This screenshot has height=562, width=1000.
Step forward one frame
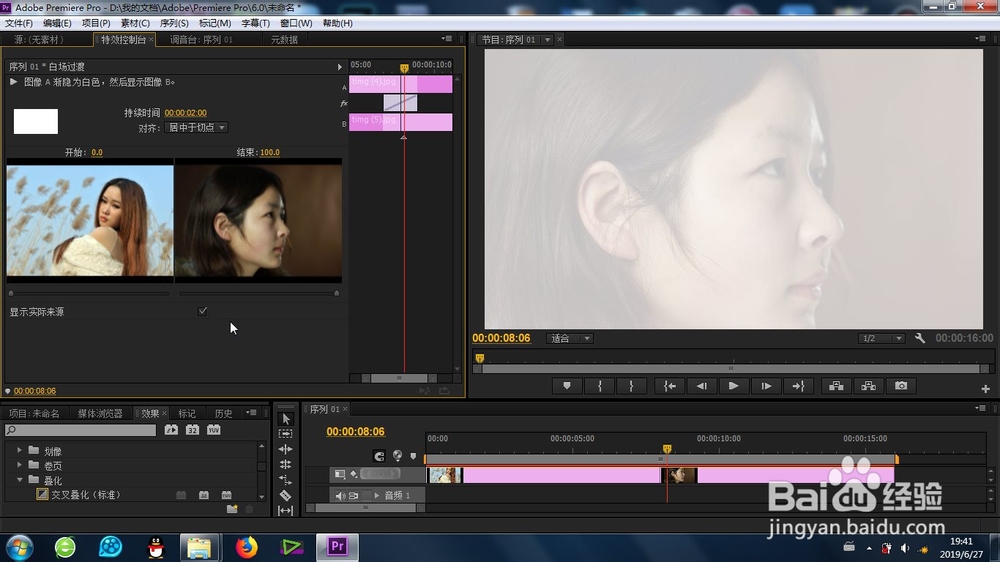click(x=766, y=386)
